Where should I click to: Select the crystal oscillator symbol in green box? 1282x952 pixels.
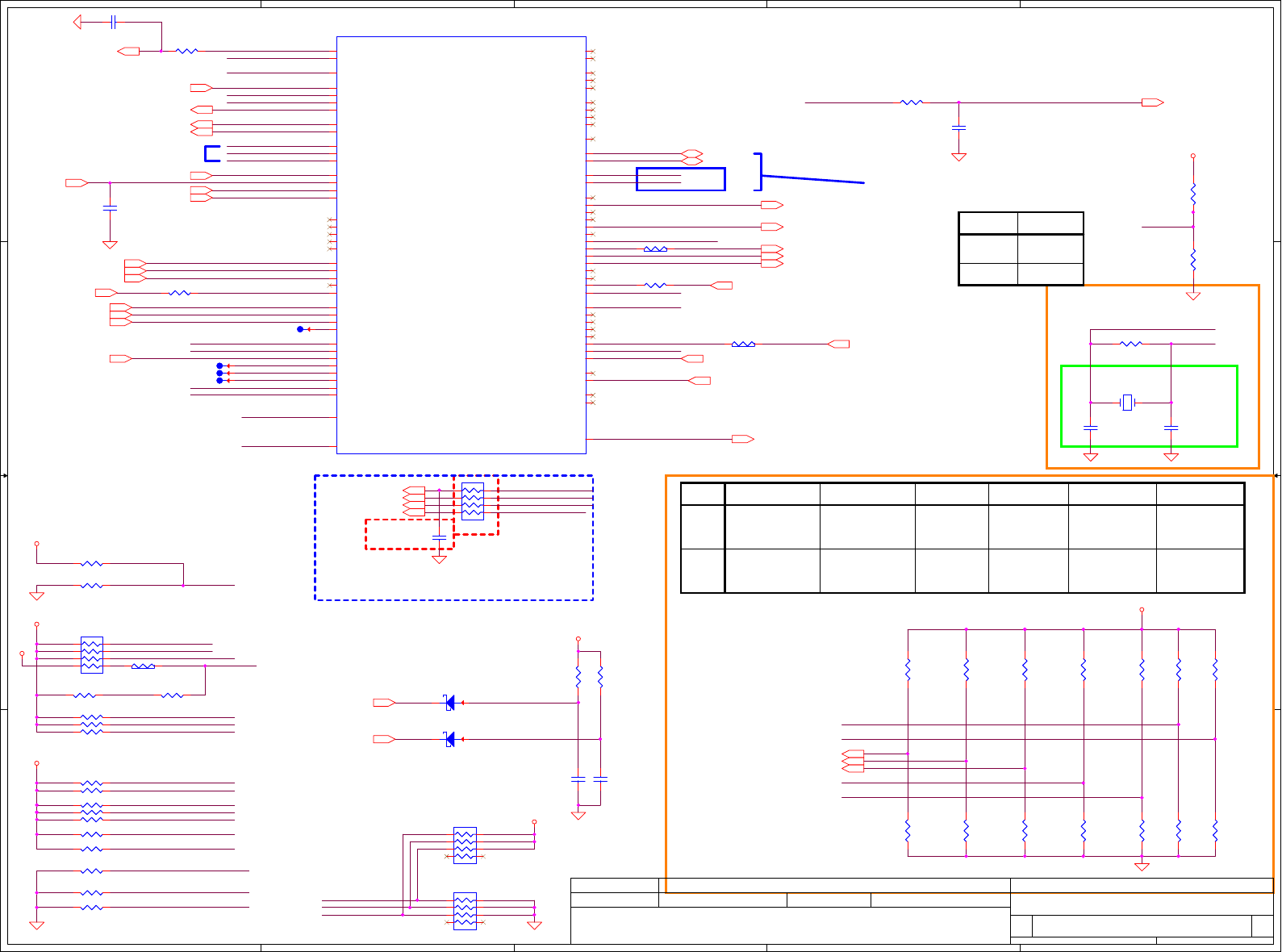(1128, 402)
